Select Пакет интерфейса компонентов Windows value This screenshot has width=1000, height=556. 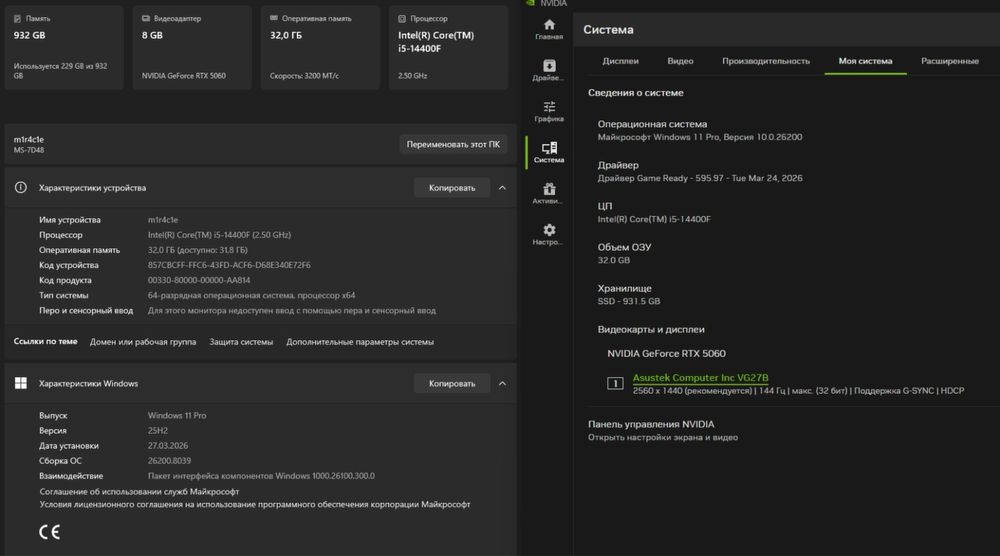pyautogui.click(x=261, y=476)
